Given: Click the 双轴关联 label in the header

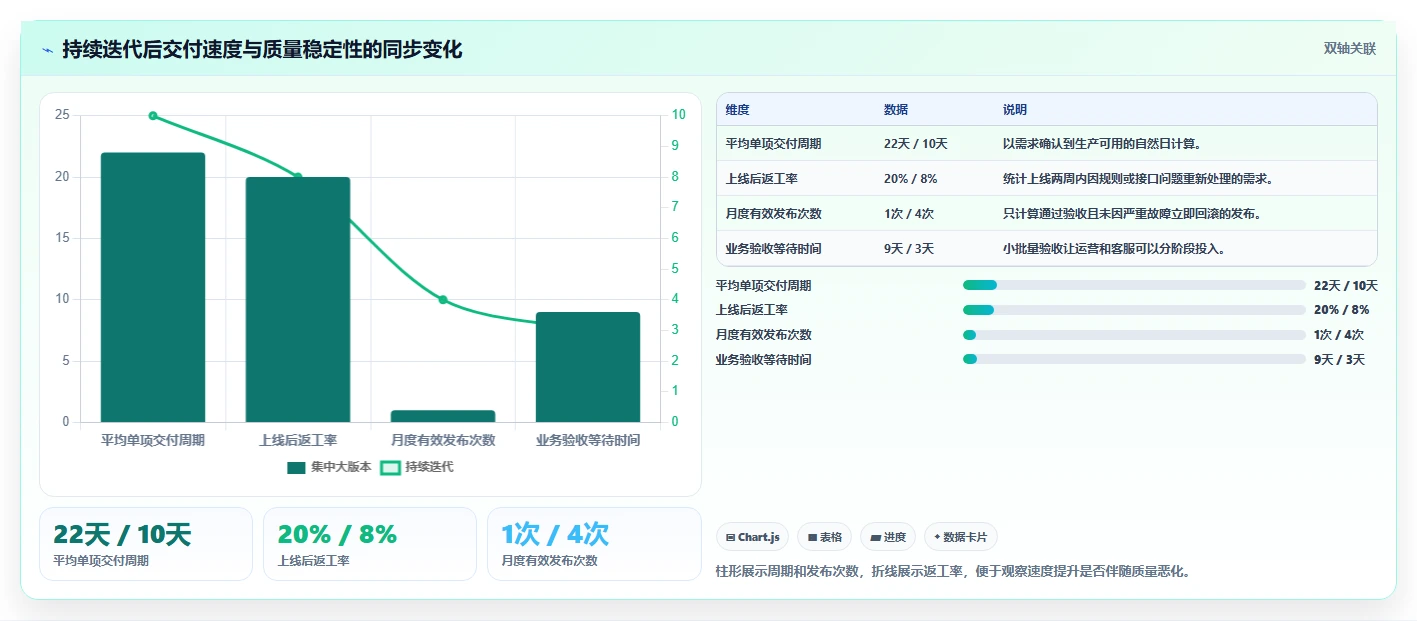Looking at the screenshot, I should [1350, 49].
